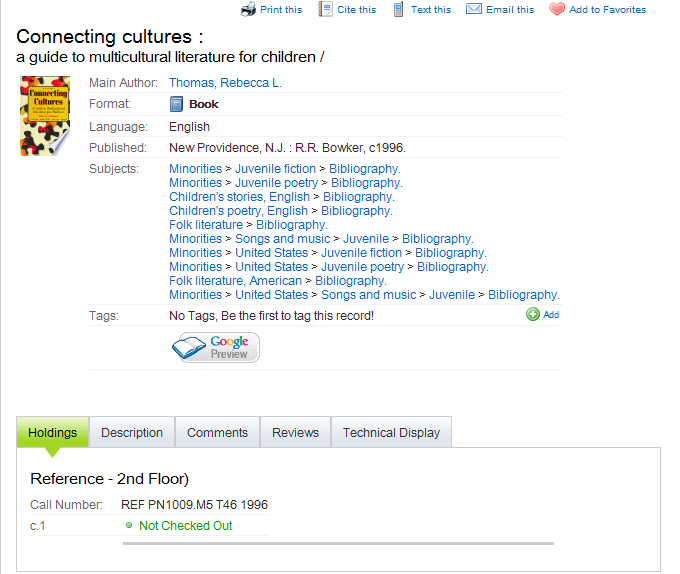The width and height of the screenshot is (680, 574).
Task: Click the envelope Email this icon
Action: tap(474, 9)
